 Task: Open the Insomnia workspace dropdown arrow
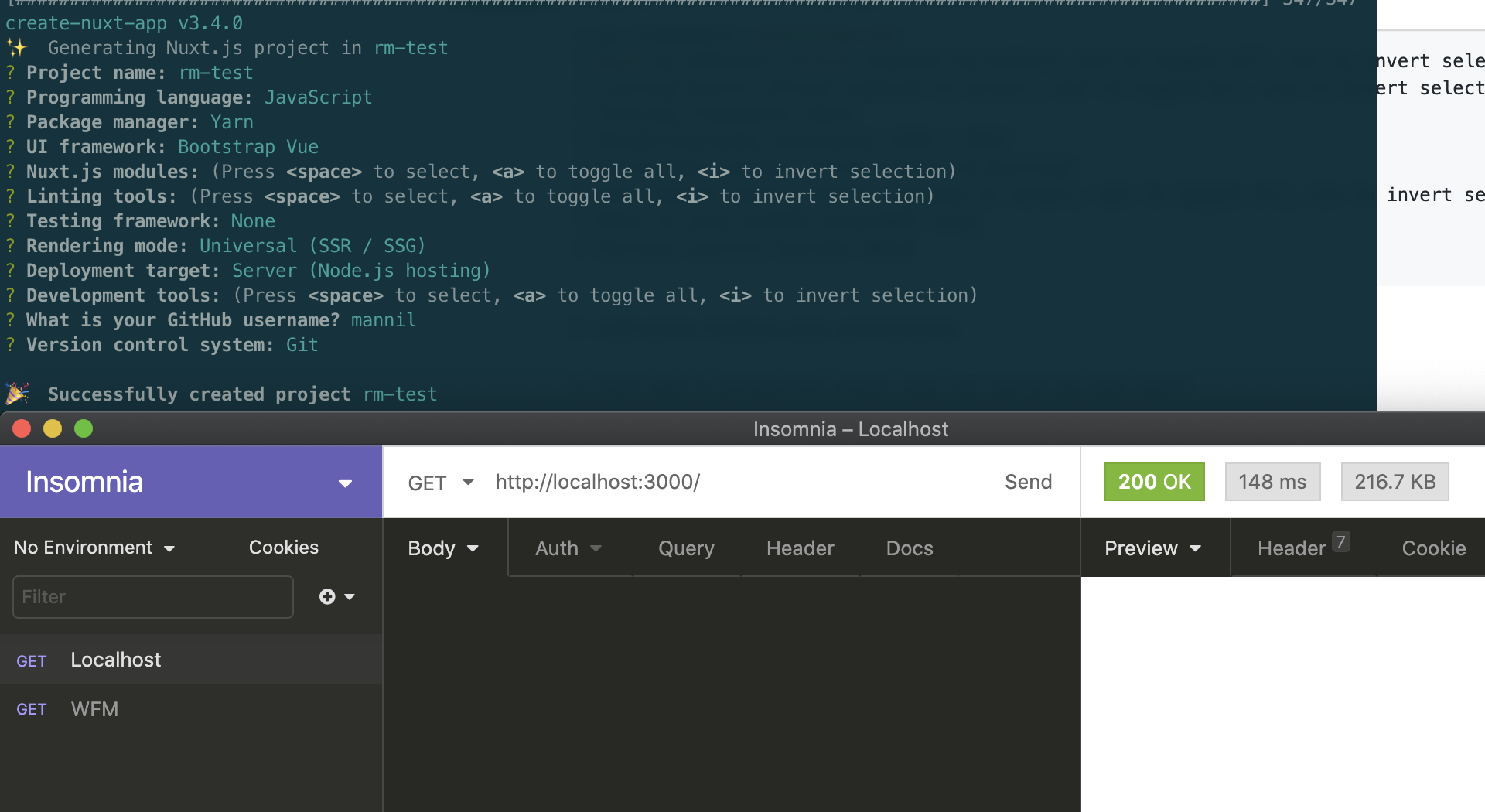(x=345, y=483)
